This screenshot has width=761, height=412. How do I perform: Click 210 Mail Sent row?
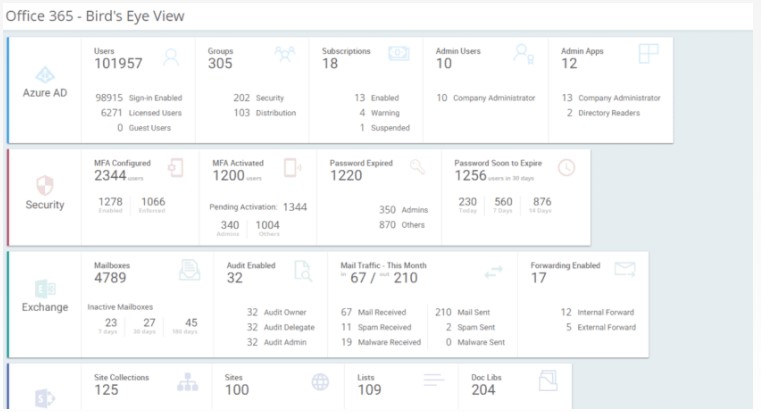point(463,312)
